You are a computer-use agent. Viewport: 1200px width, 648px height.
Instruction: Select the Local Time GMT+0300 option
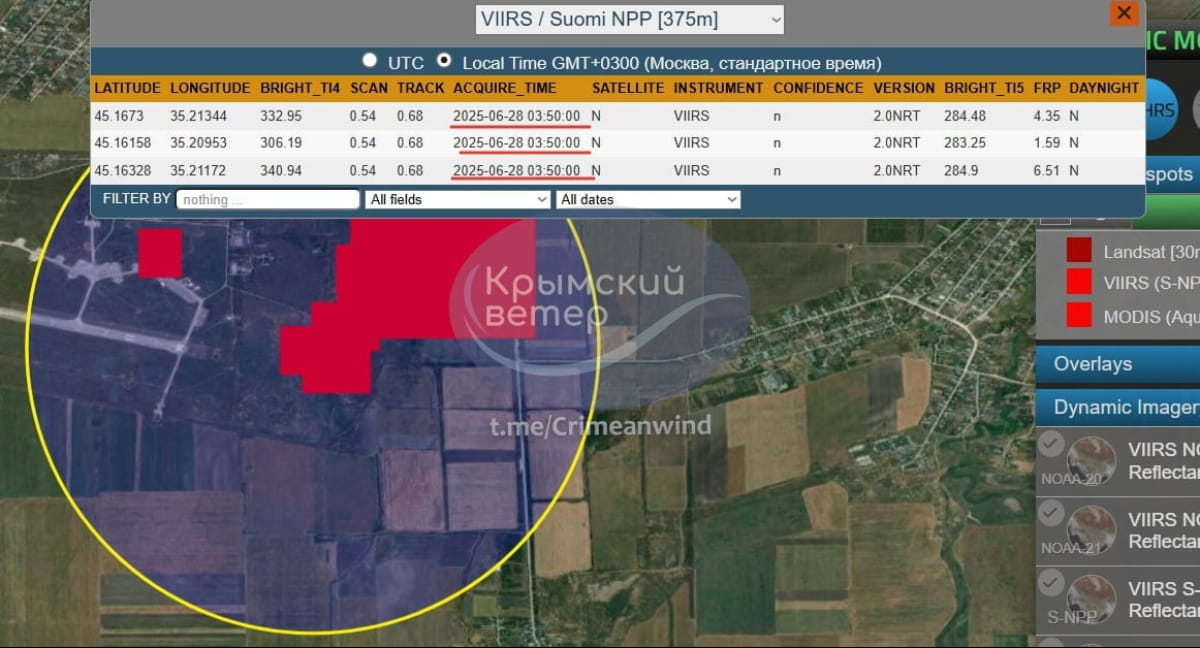click(445, 61)
